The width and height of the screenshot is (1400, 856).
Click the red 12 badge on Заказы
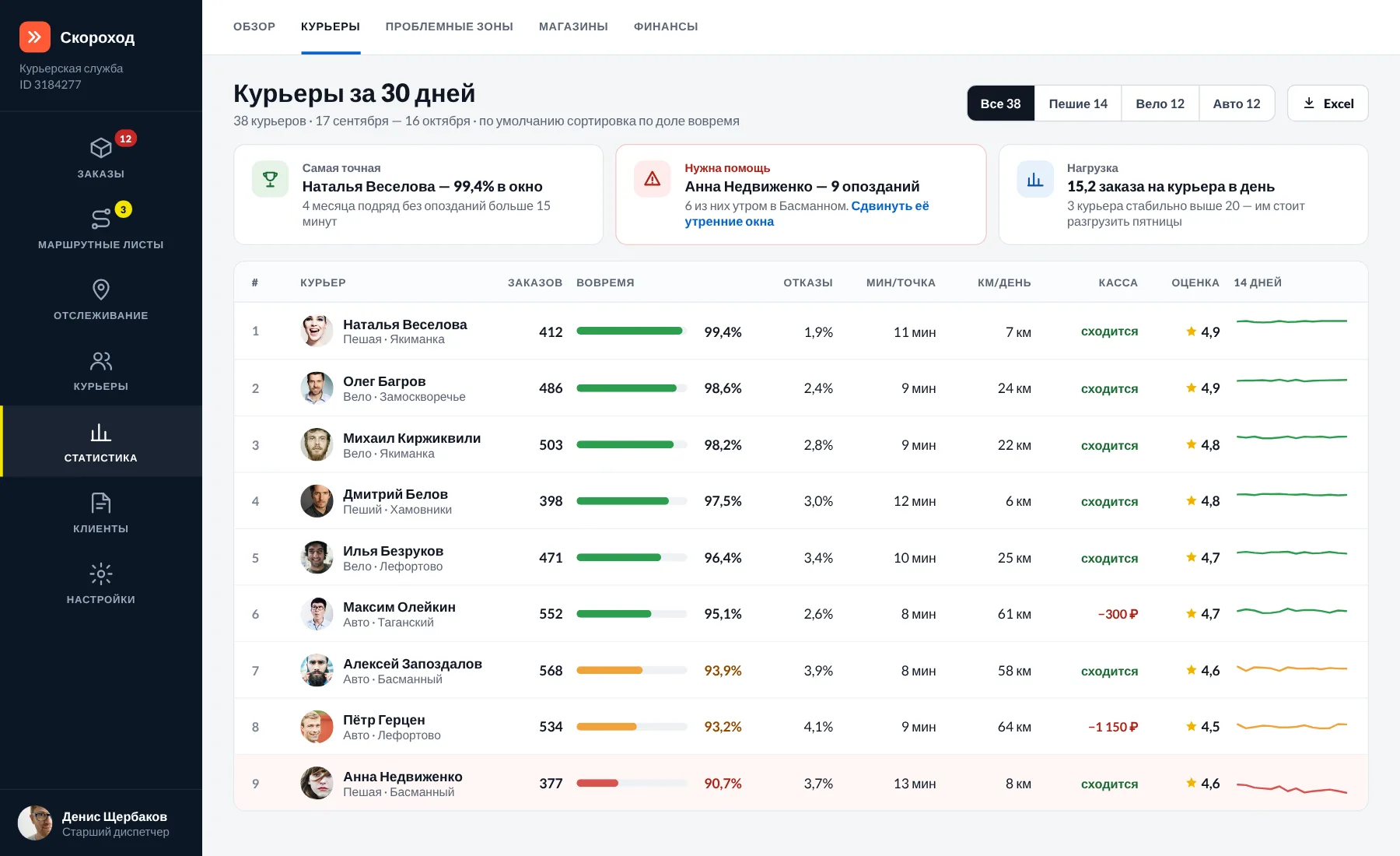(126, 139)
